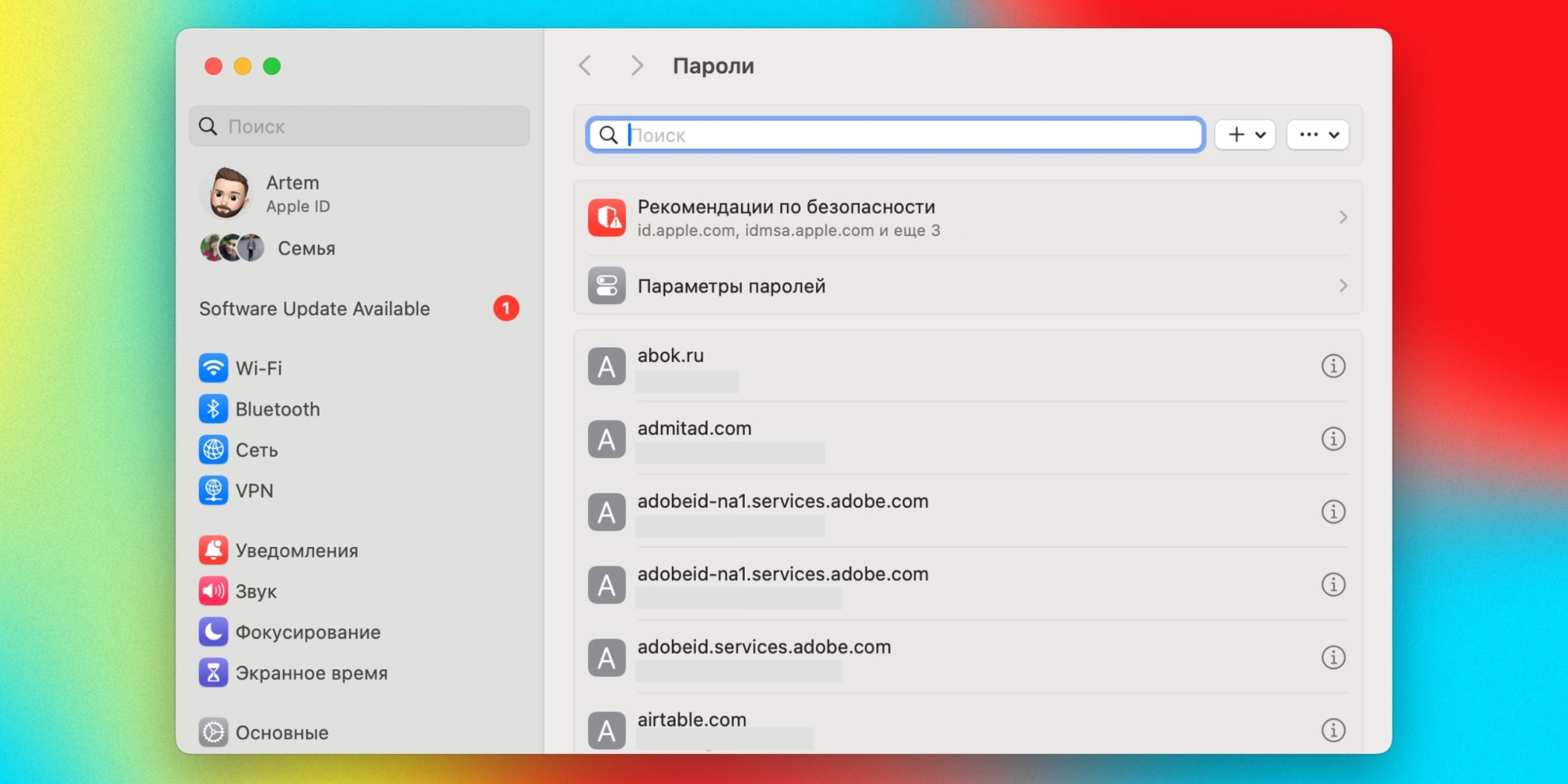This screenshot has width=1568, height=784.
Task: Select the Звук speaker icon
Action: coord(213,591)
